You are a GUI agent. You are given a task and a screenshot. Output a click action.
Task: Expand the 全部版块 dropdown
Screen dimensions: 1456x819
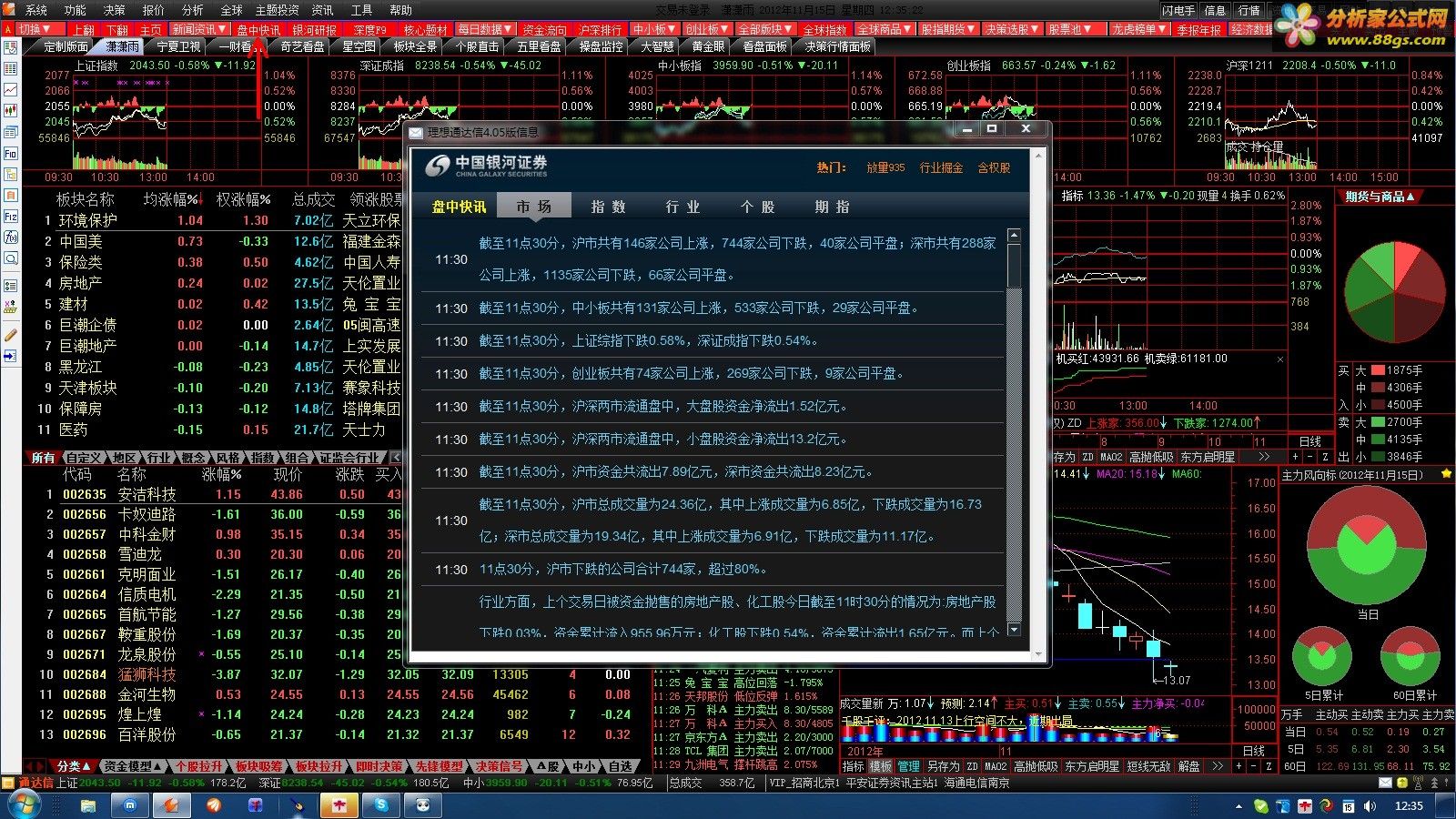[764, 29]
